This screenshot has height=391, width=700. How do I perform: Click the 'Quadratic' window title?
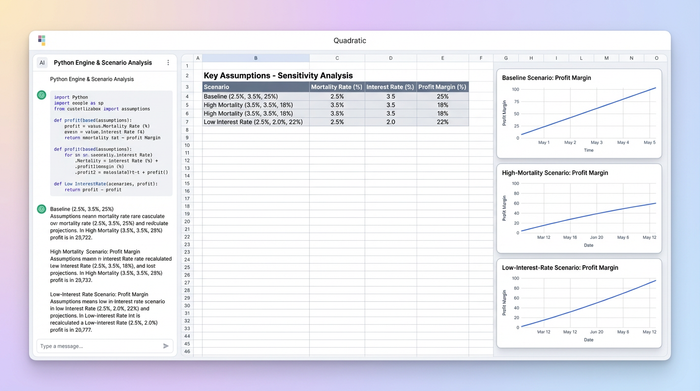click(x=350, y=41)
